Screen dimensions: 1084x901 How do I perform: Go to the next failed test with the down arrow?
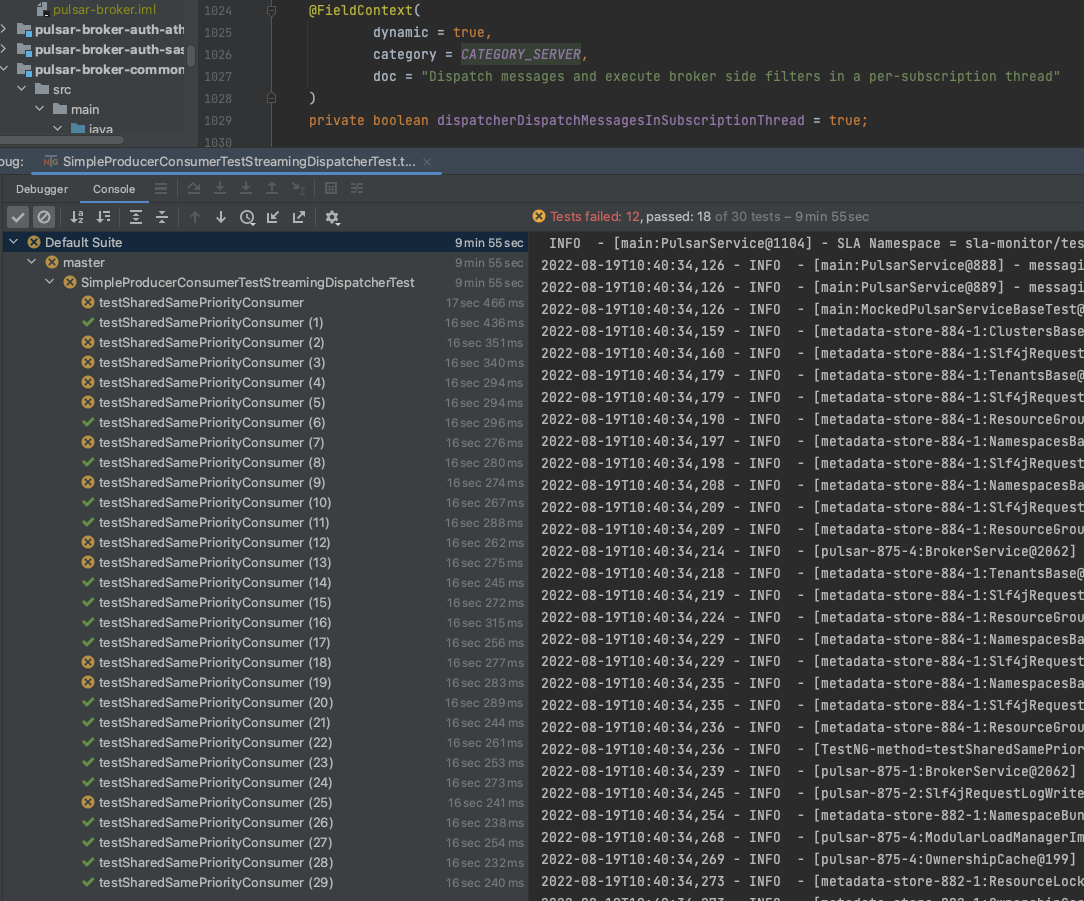click(221, 217)
